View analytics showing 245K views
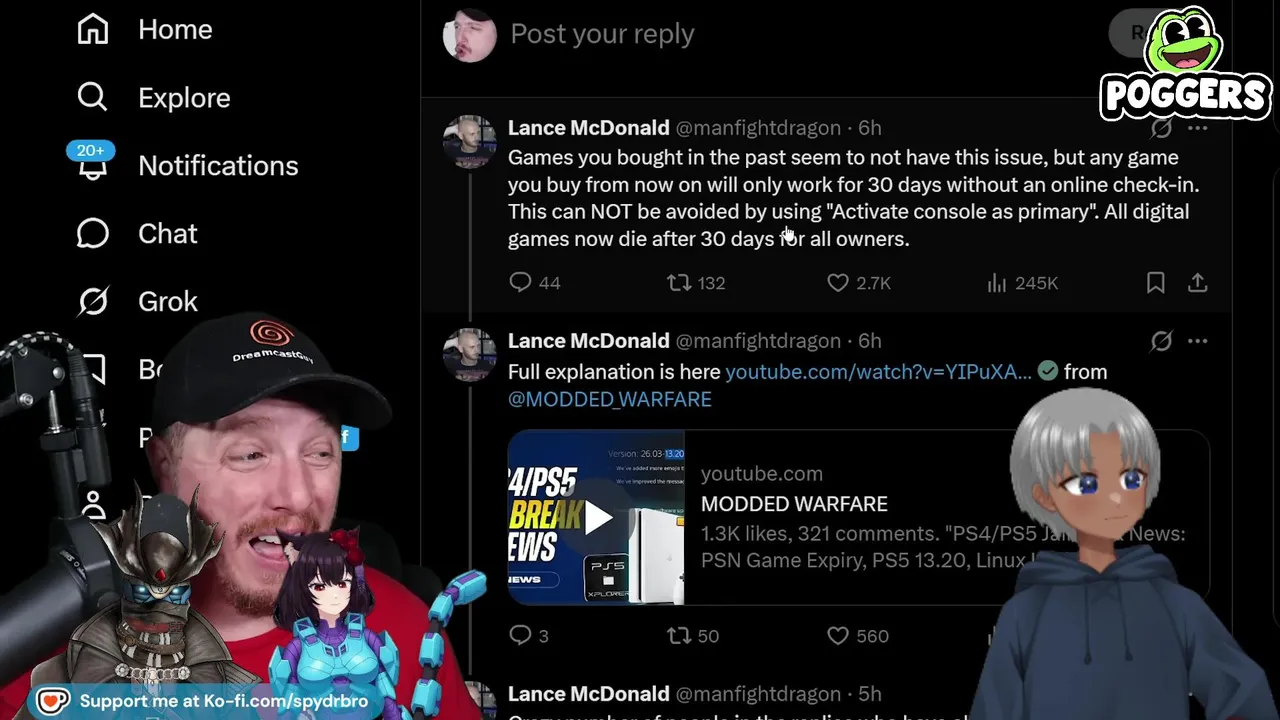Viewport: 1280px width, 720px height. (1022, 283)
